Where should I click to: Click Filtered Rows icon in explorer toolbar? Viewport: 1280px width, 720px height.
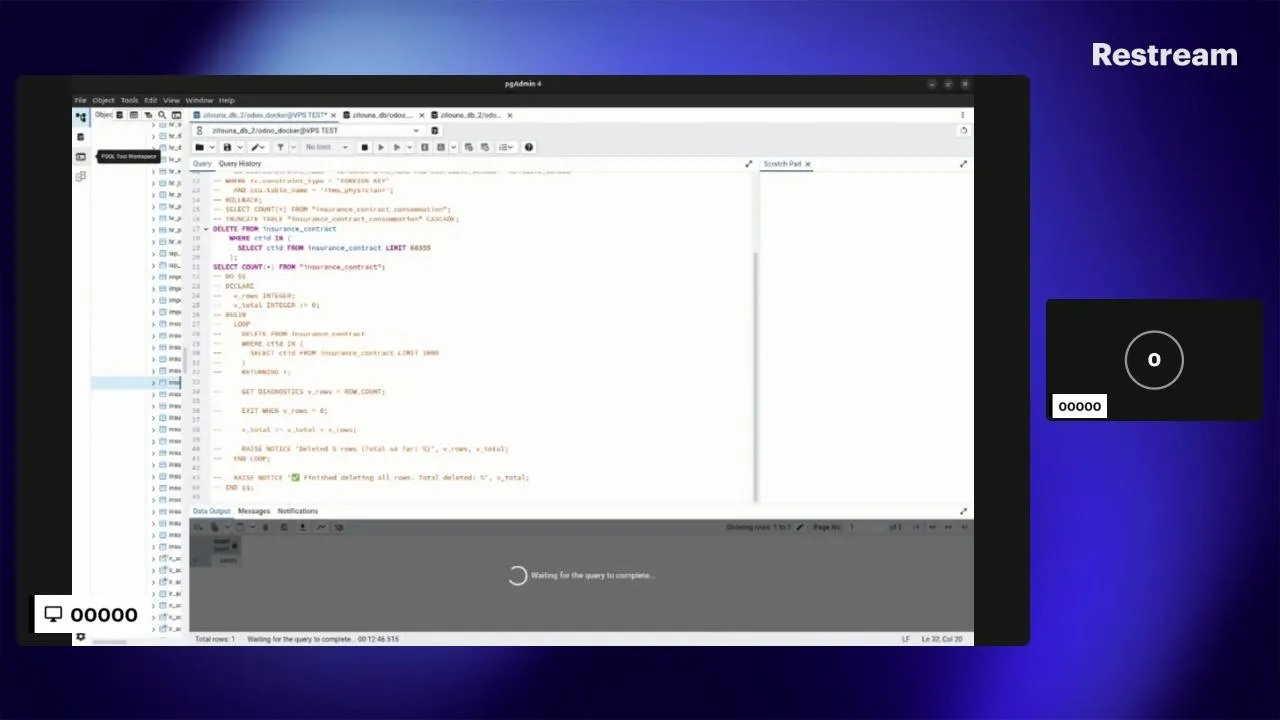pos(148,115)
